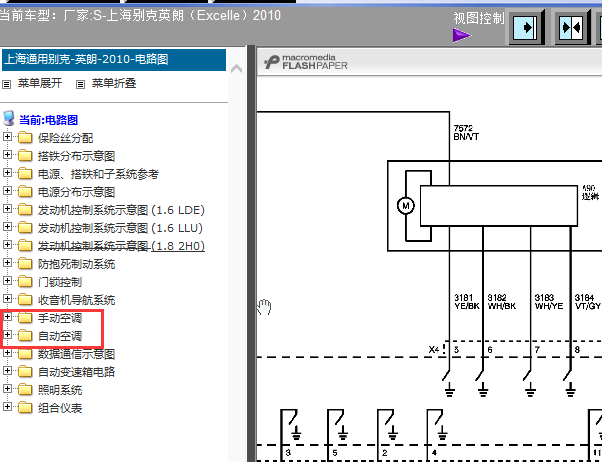
Task: Click the 菜单折叠 list icon
Action: click(x=80, y=84)
